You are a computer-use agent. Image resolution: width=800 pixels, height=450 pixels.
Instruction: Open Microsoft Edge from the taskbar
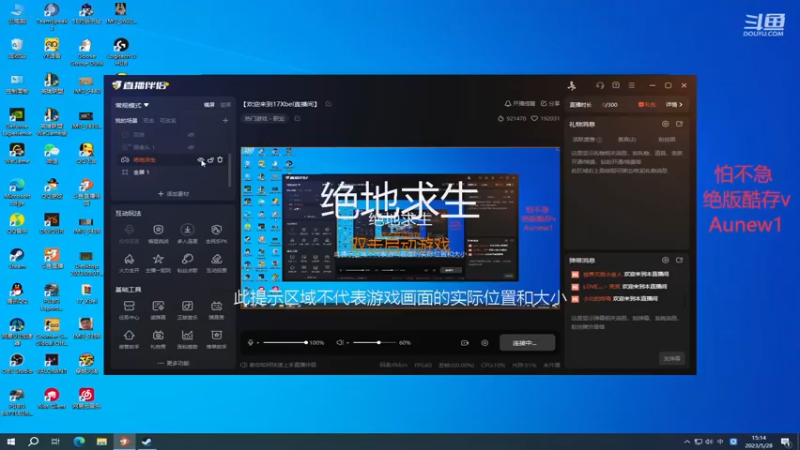coord(79,442)
